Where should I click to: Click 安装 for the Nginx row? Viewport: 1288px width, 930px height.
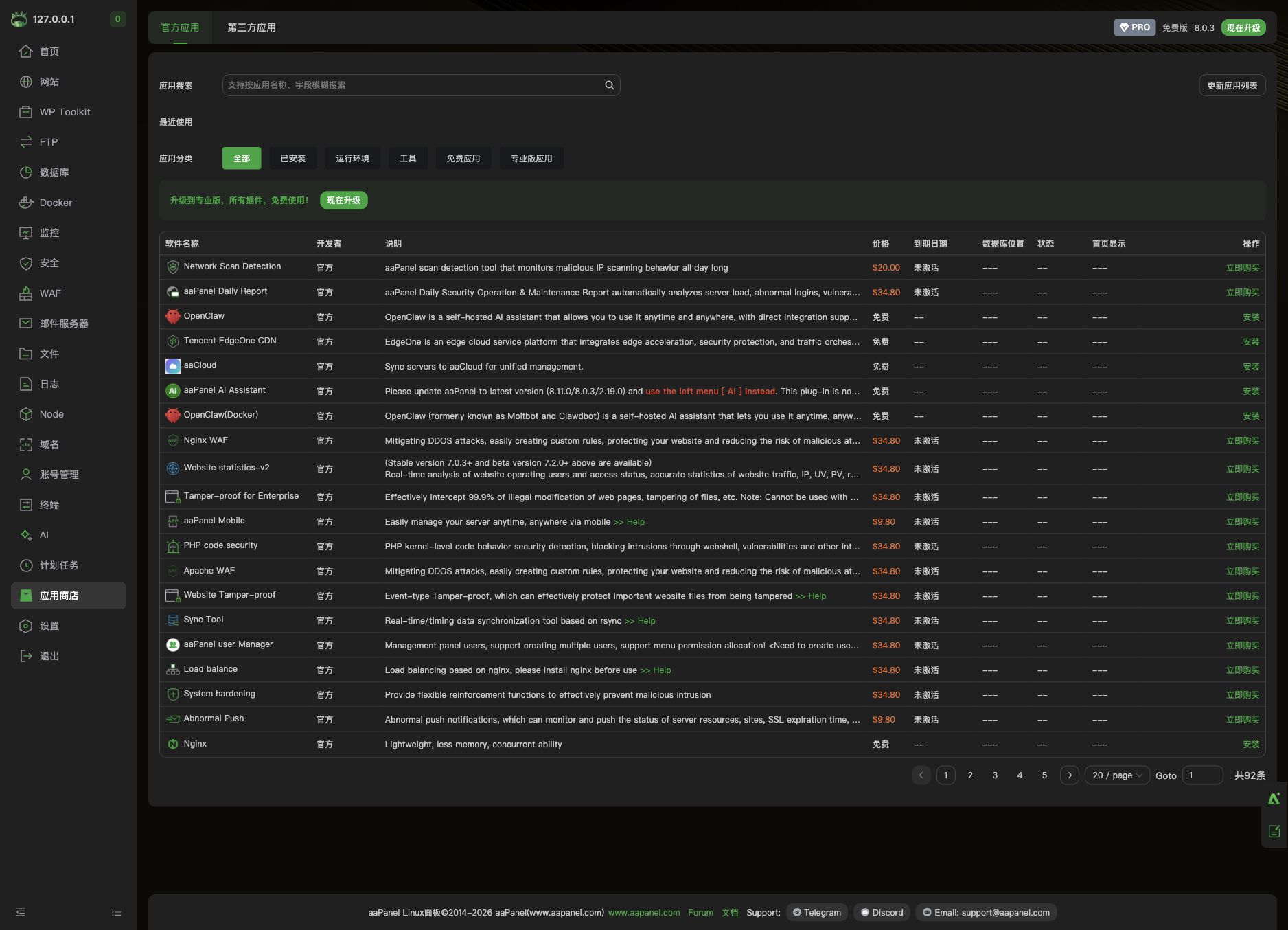pos(1251,745)
